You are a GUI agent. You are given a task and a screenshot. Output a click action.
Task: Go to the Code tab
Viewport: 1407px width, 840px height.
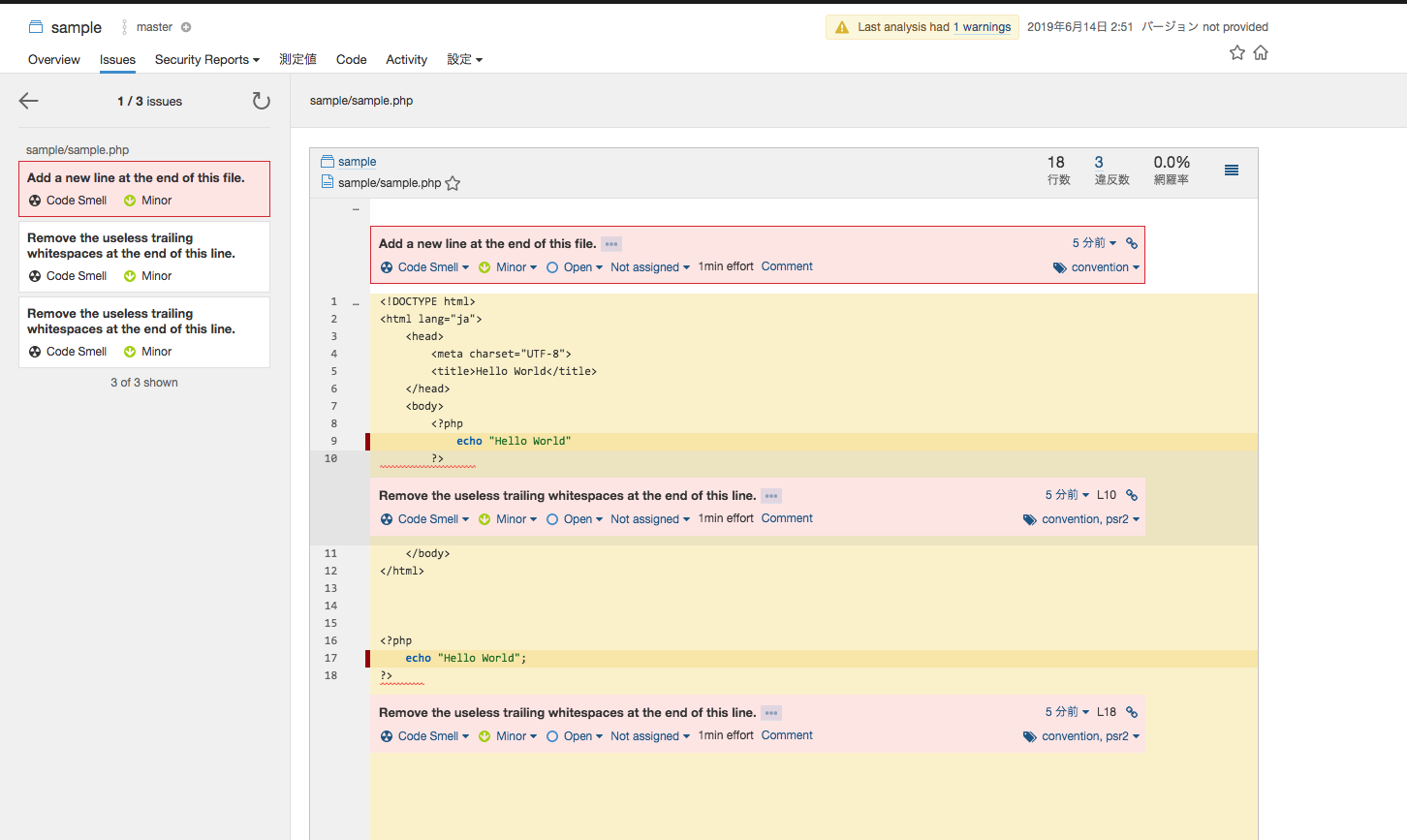[x=351, y=60]
